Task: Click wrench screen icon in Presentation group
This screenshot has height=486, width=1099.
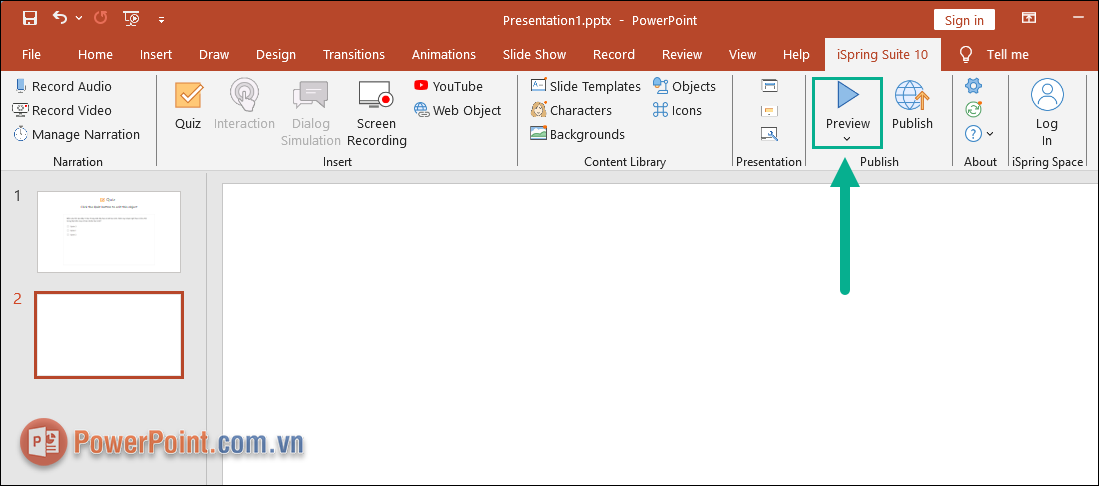Action: 769,134
